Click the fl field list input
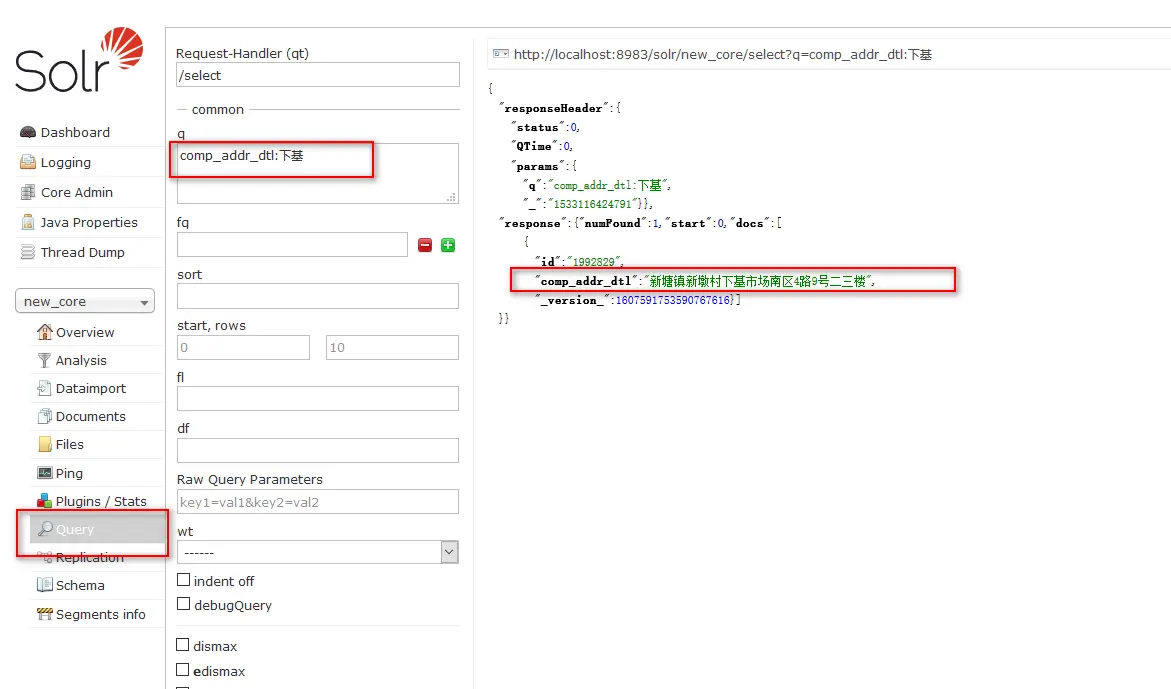The height and width of the screenshot is (689, 1171). point(317,399)
